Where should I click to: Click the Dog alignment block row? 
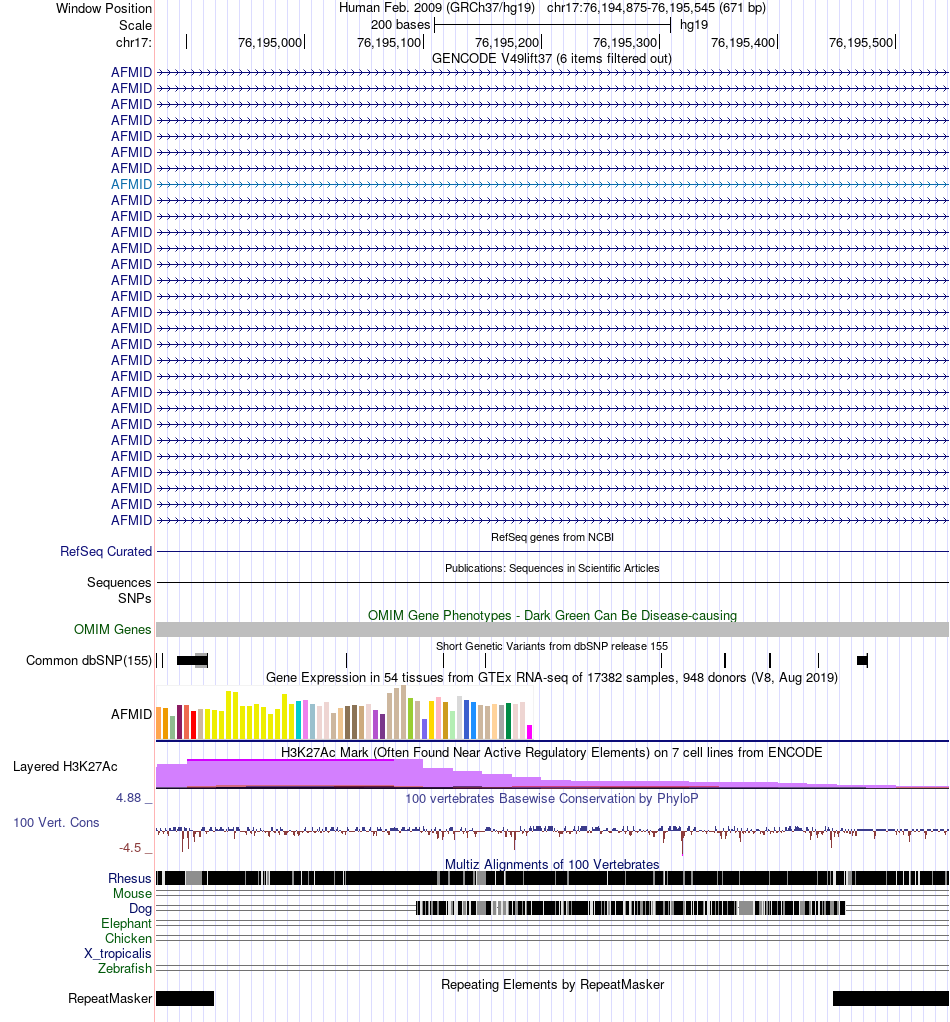coord(630,908)
